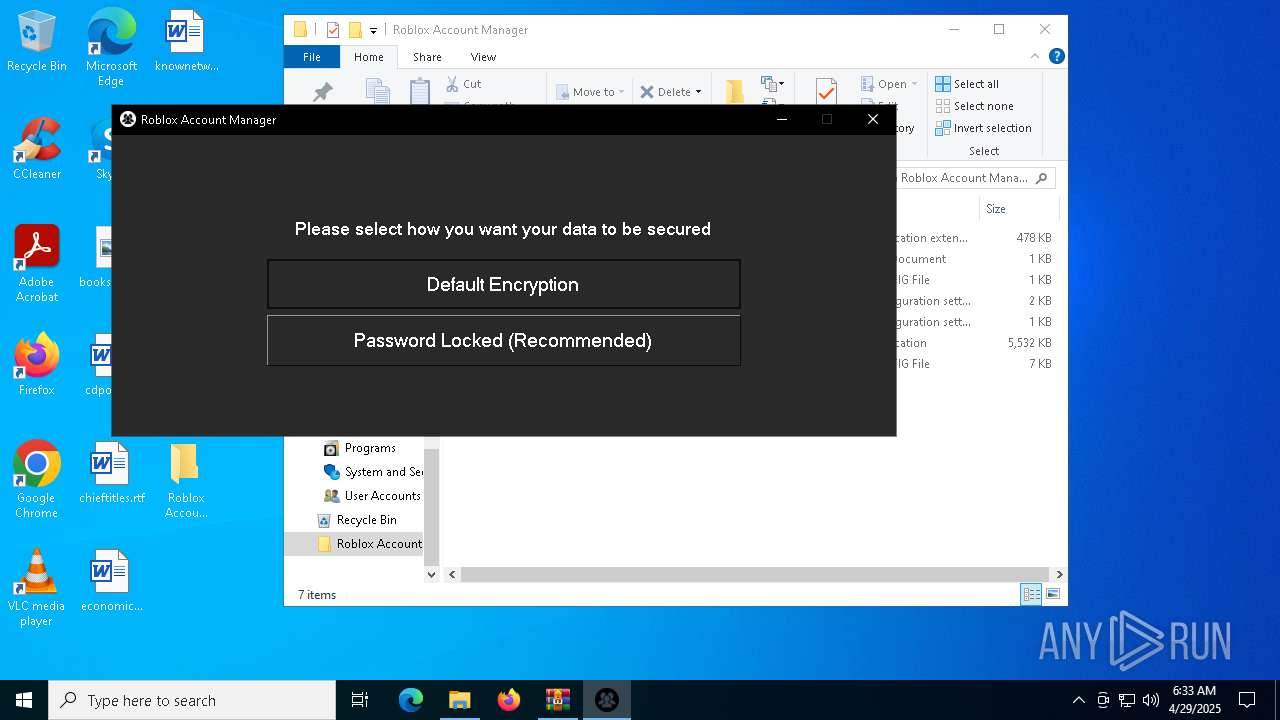Open New item dropdown icon
The height and width of the screenshot is (720, 1280).
[772, 84]
